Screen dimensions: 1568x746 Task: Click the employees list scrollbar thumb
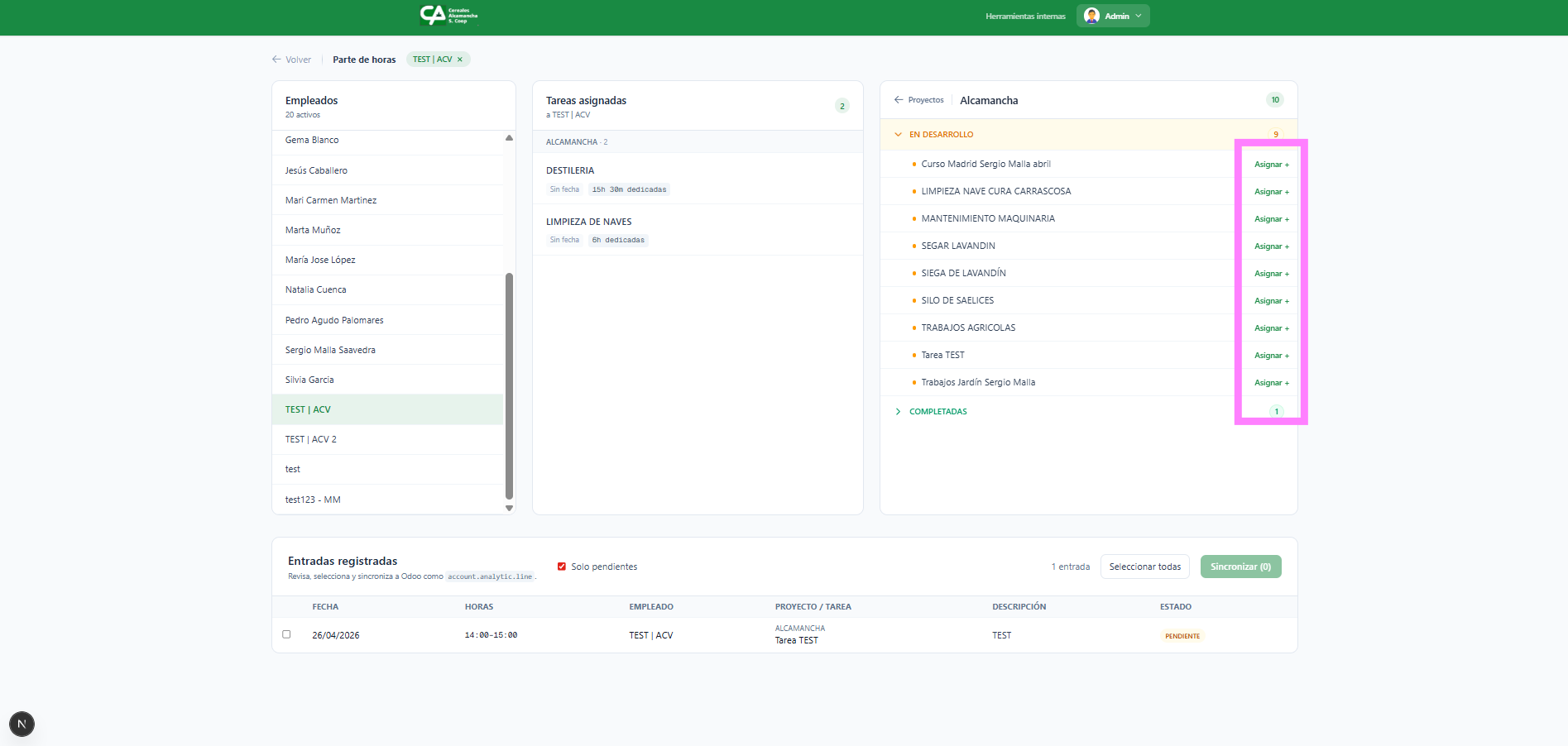(x=509, y=385)
